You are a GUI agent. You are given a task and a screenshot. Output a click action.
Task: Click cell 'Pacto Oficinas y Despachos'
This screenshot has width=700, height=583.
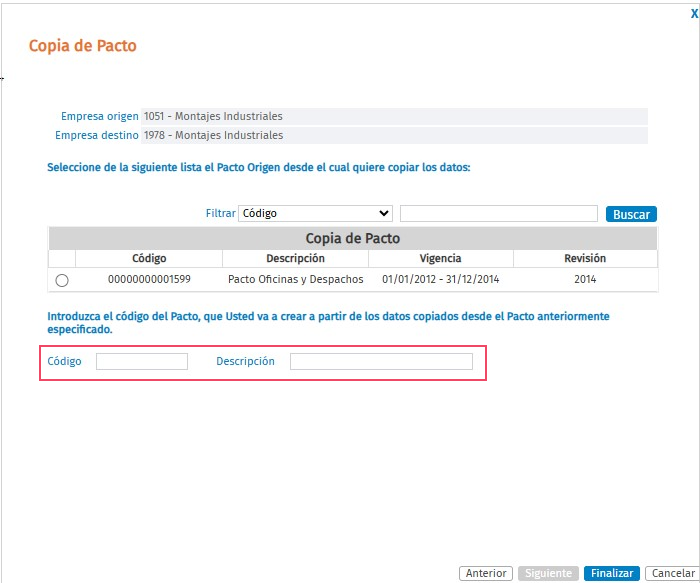click(296, 279)
